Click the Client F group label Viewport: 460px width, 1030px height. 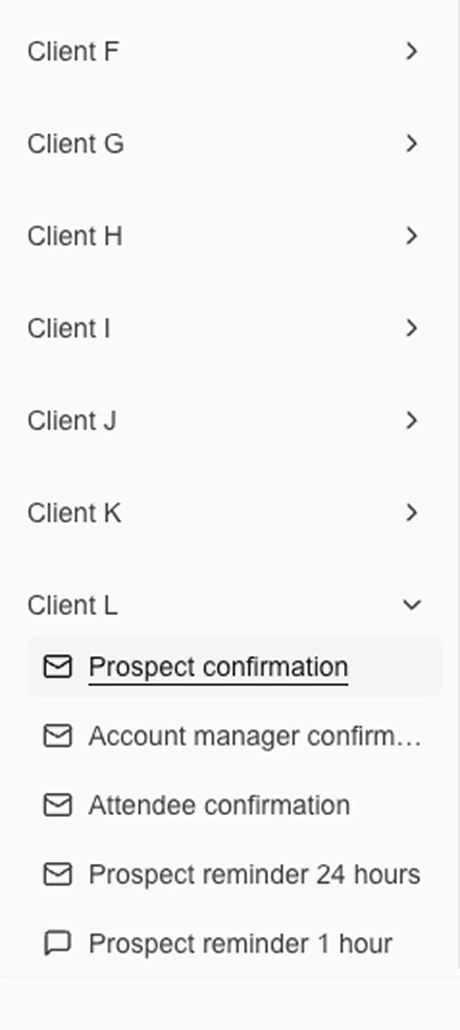pos(73,51)
